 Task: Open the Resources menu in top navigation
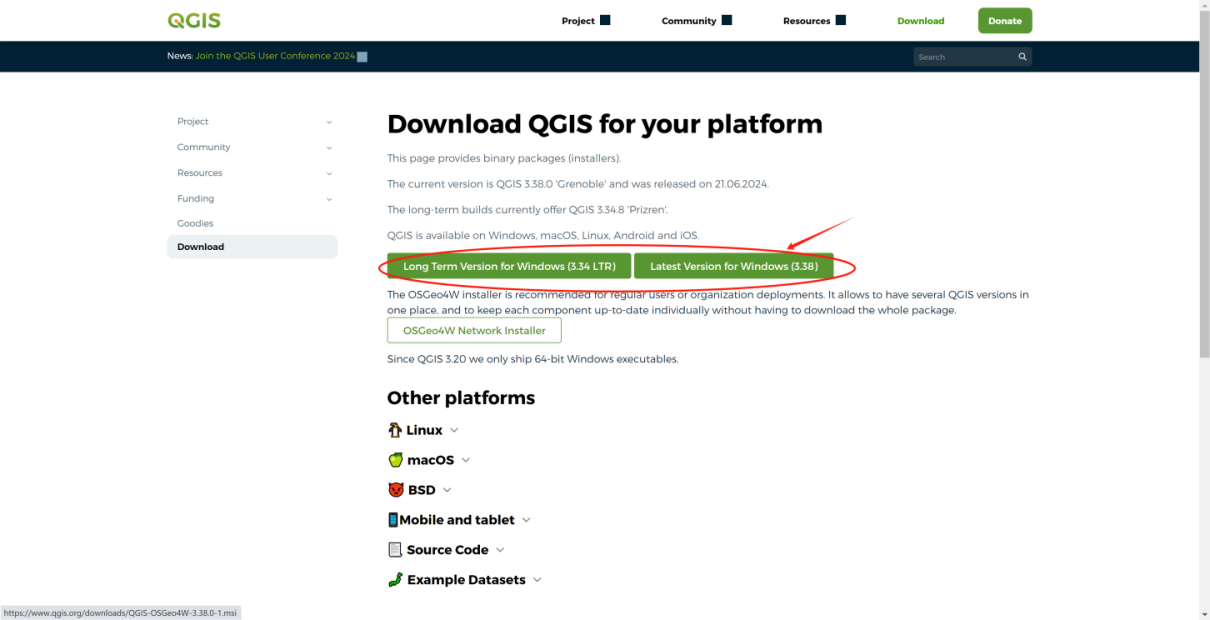coord(815,21)
